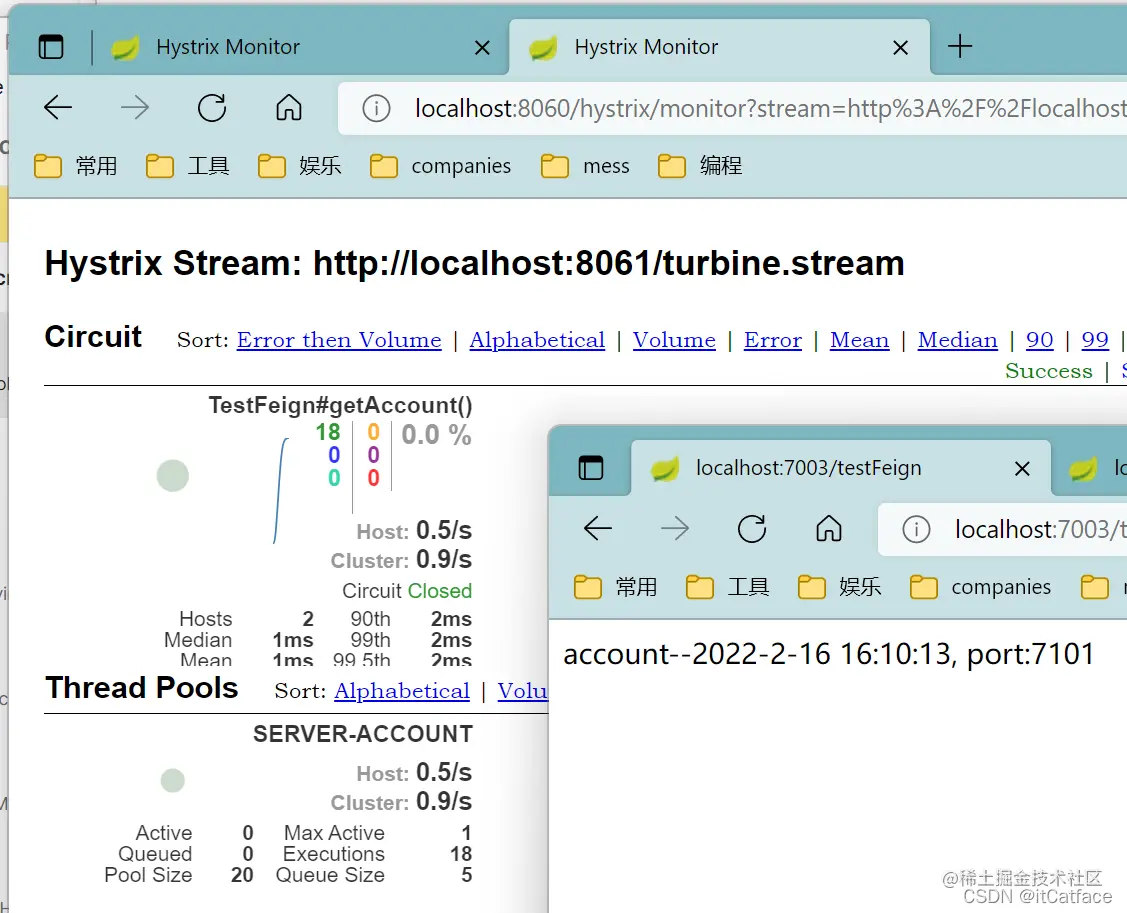The image size is (1127, 913).
Task: Open 工具 bookmarks folder in testFeign window
Action: 727,587
